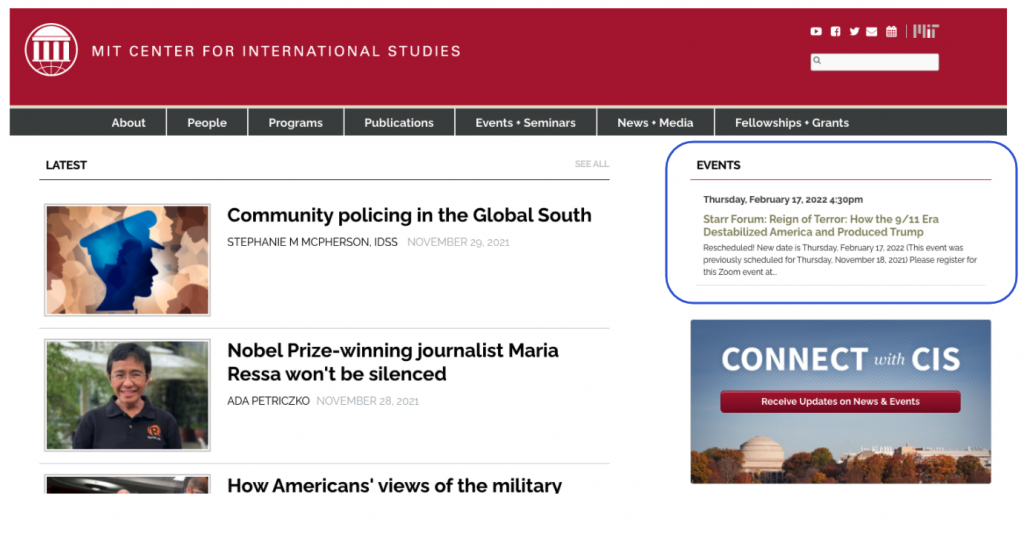Click the date November 28, 2021
This screenshot has height=534, width=1024.
pos(368,401)
